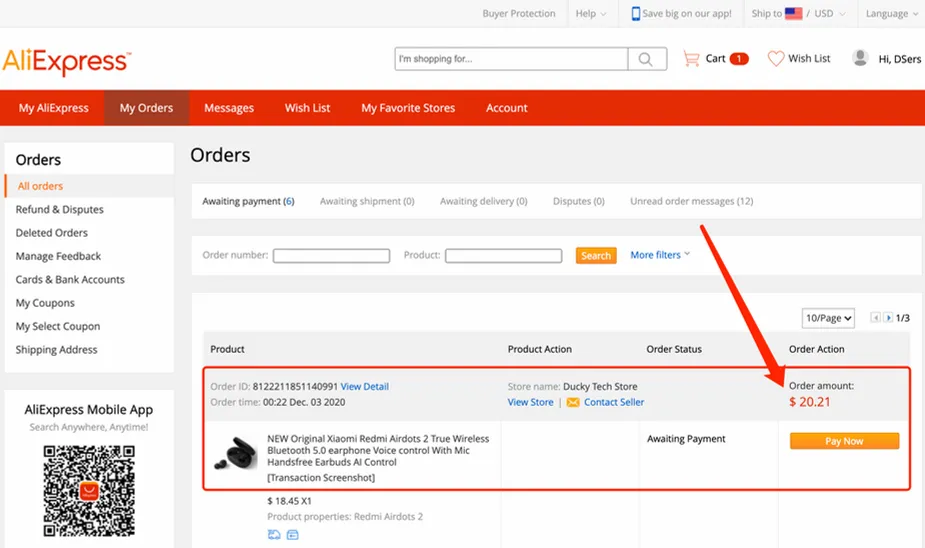
Task: Click the I'm shopping for search field
Action: (511, 59)
